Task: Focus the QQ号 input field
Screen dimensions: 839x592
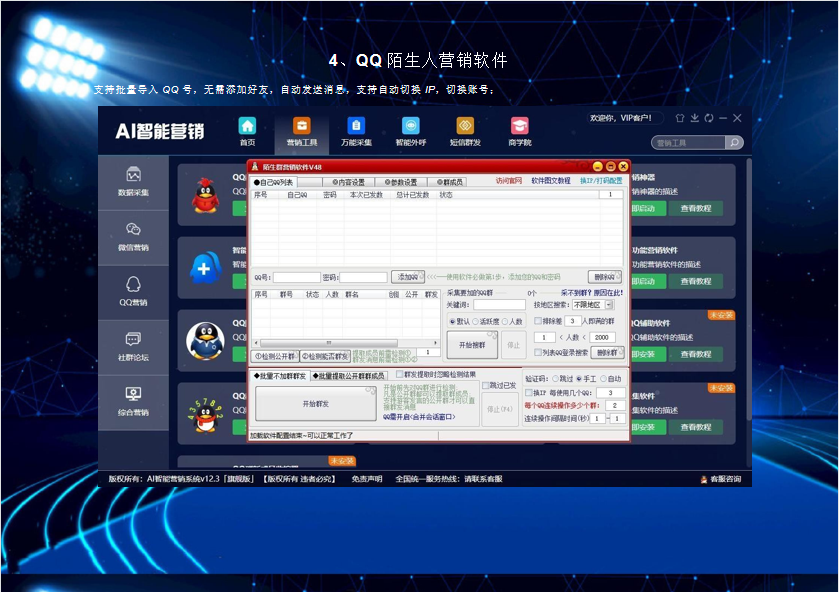Action: coord(296,277)
